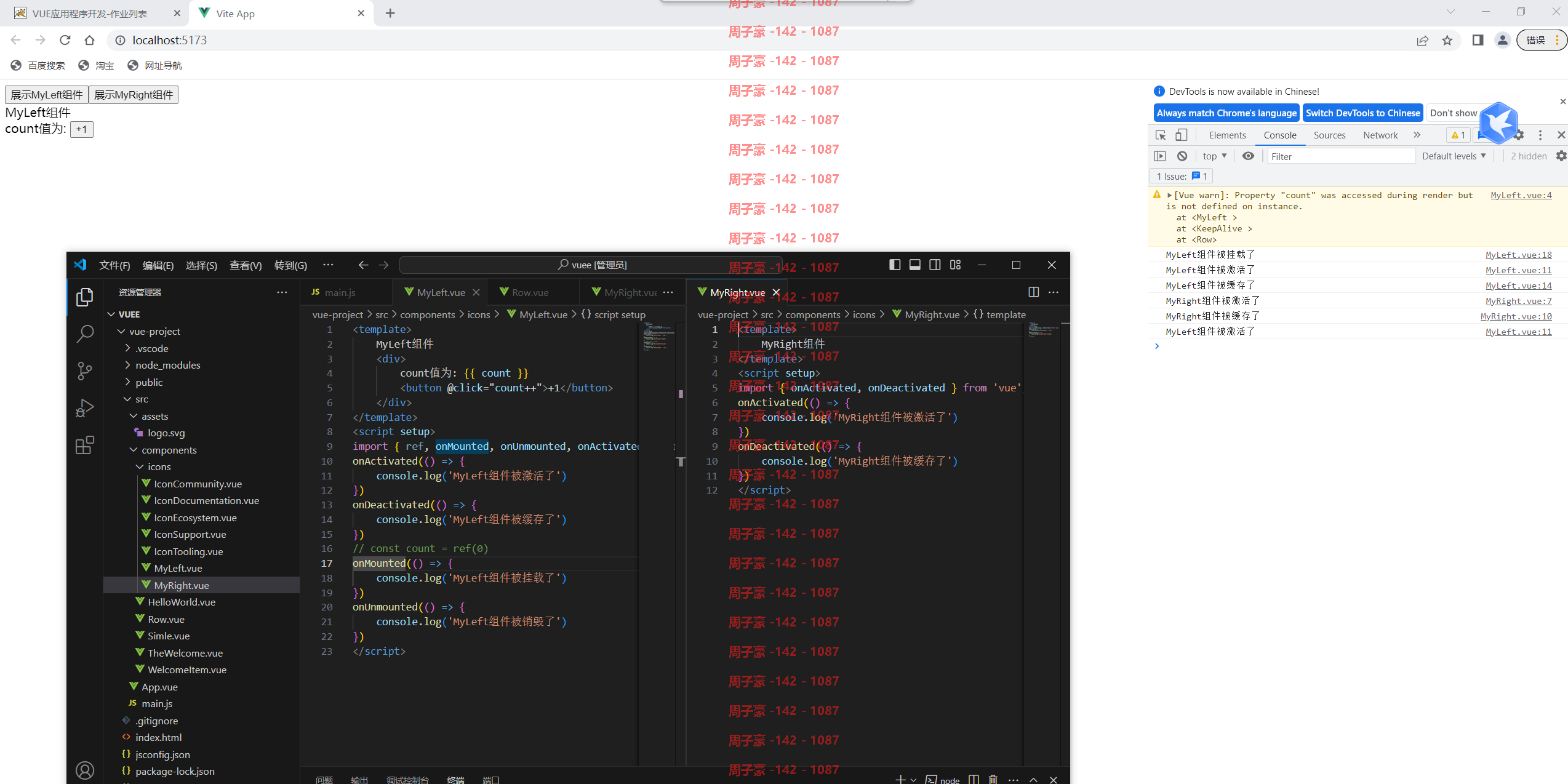This screenshot has height=784, width=1568.
Task: Expand the public folder
Action: [128, 383]
